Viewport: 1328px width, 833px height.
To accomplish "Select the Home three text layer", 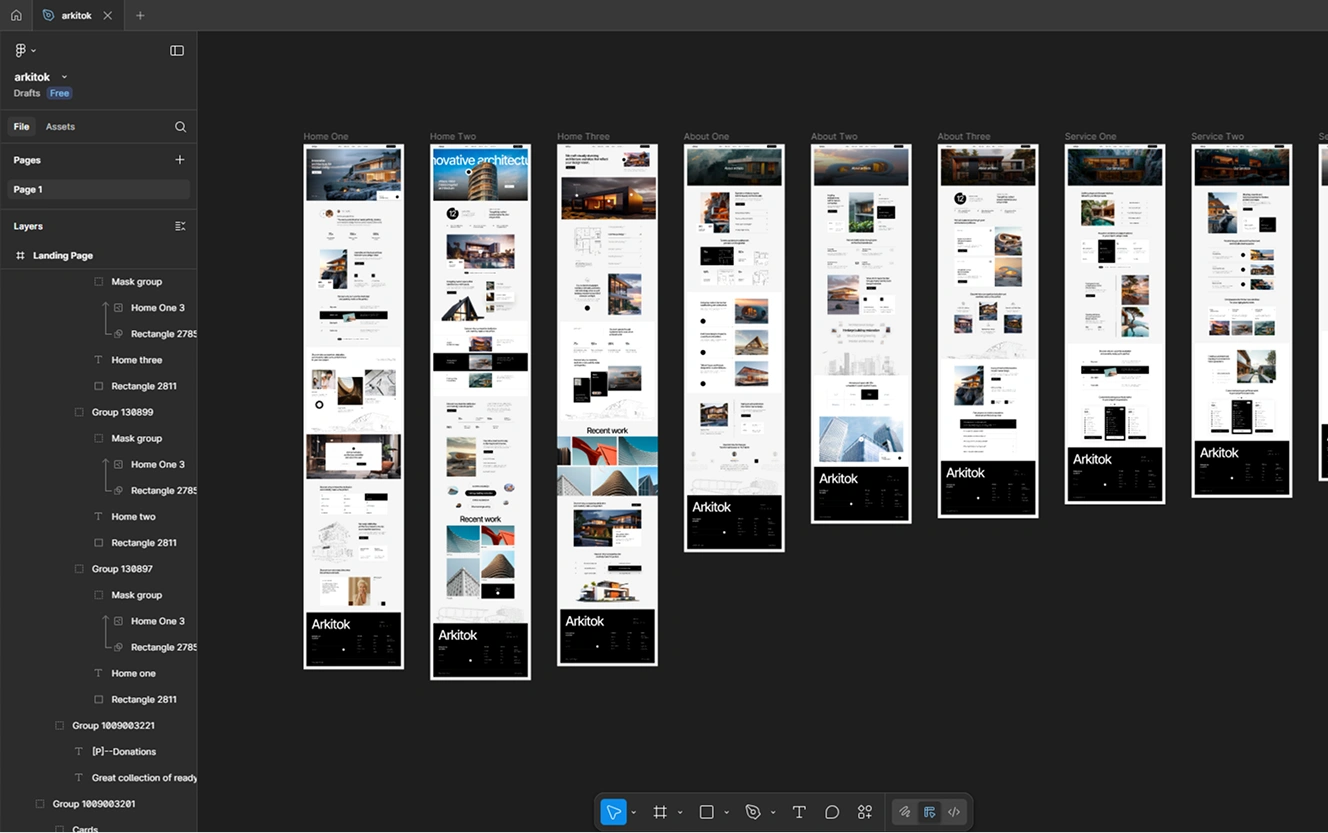I will click(136, 360).
